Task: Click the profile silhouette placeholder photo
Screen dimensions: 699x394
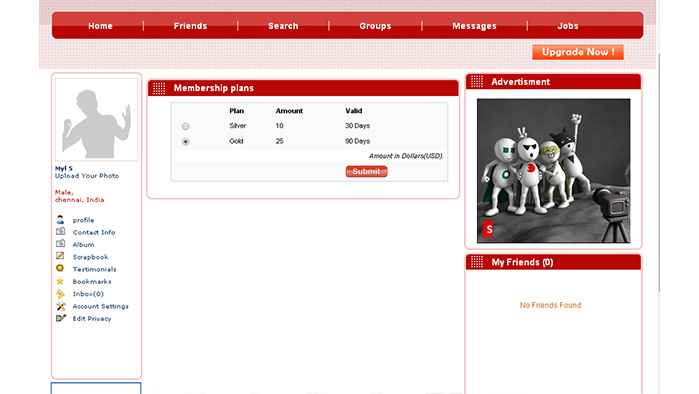Action: (96, 119)
